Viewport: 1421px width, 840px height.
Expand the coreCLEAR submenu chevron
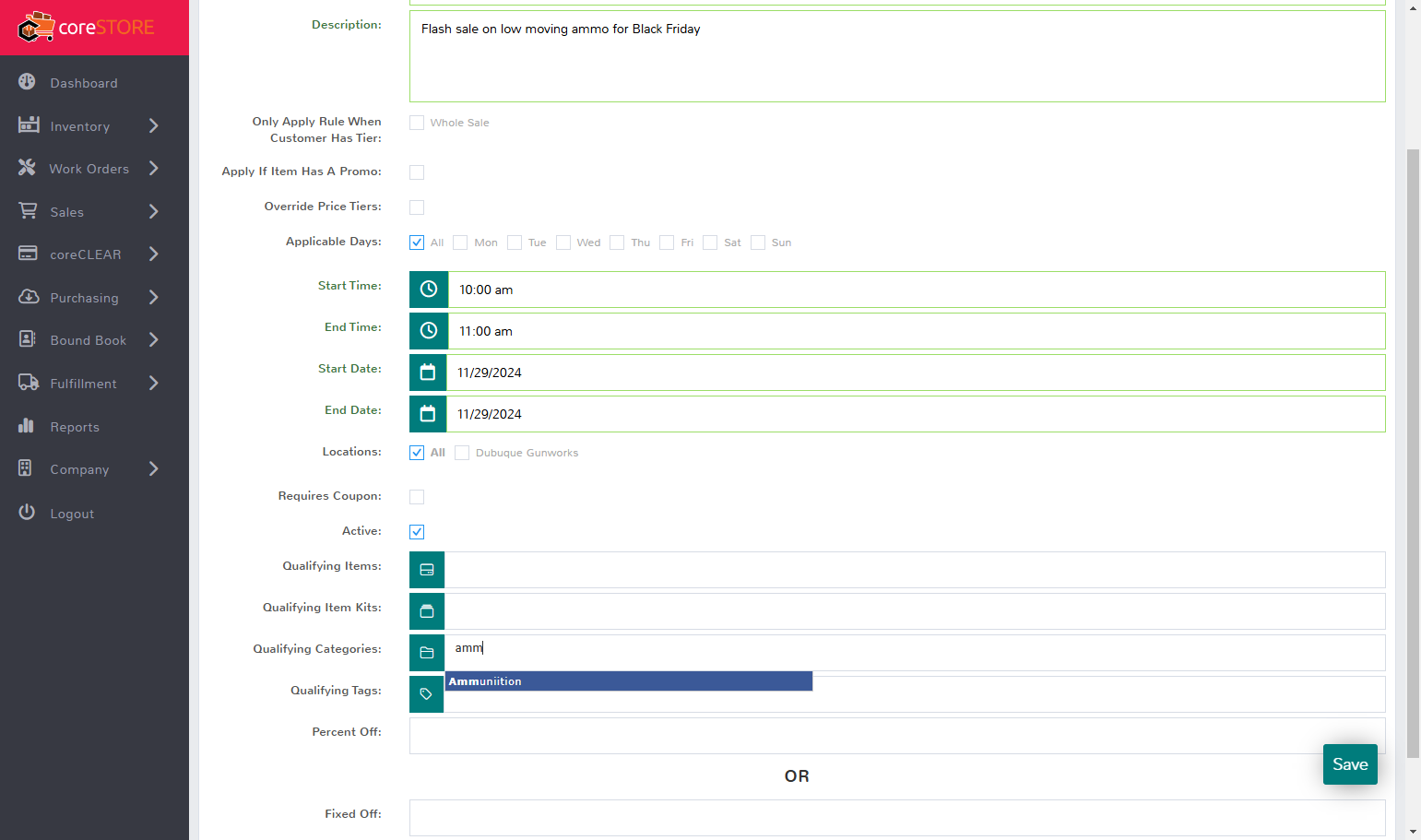(154, 254)
